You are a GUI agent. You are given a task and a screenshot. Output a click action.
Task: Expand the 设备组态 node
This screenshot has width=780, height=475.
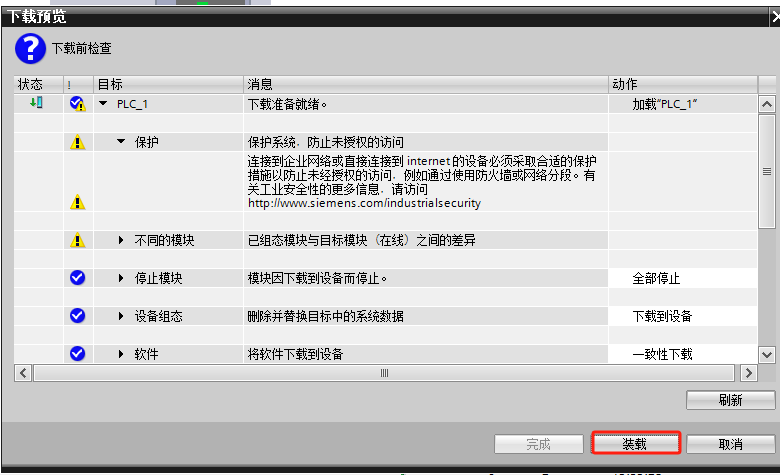(121, 316)
